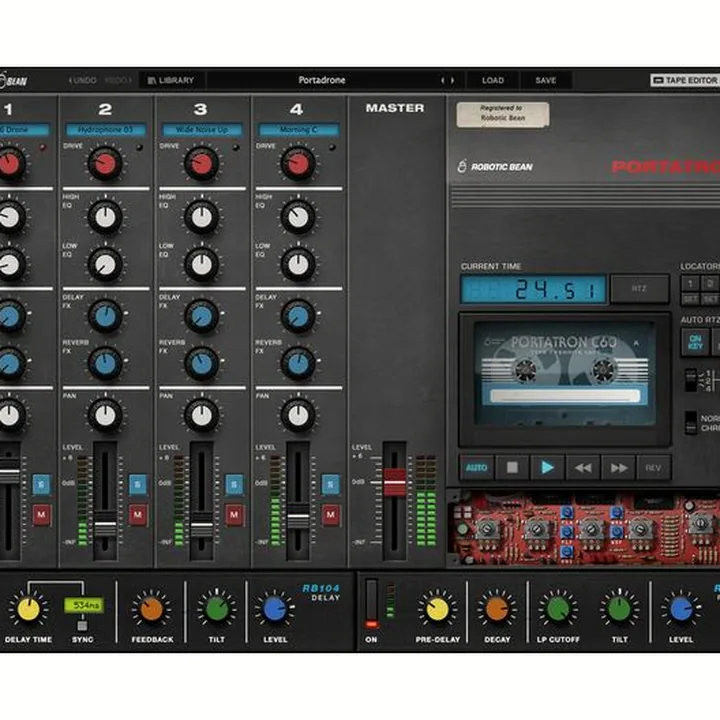The width and height of the screenshot is (720, 720).
Task: Open track 4 tape selector Morning C
Action: click(298, 130)
